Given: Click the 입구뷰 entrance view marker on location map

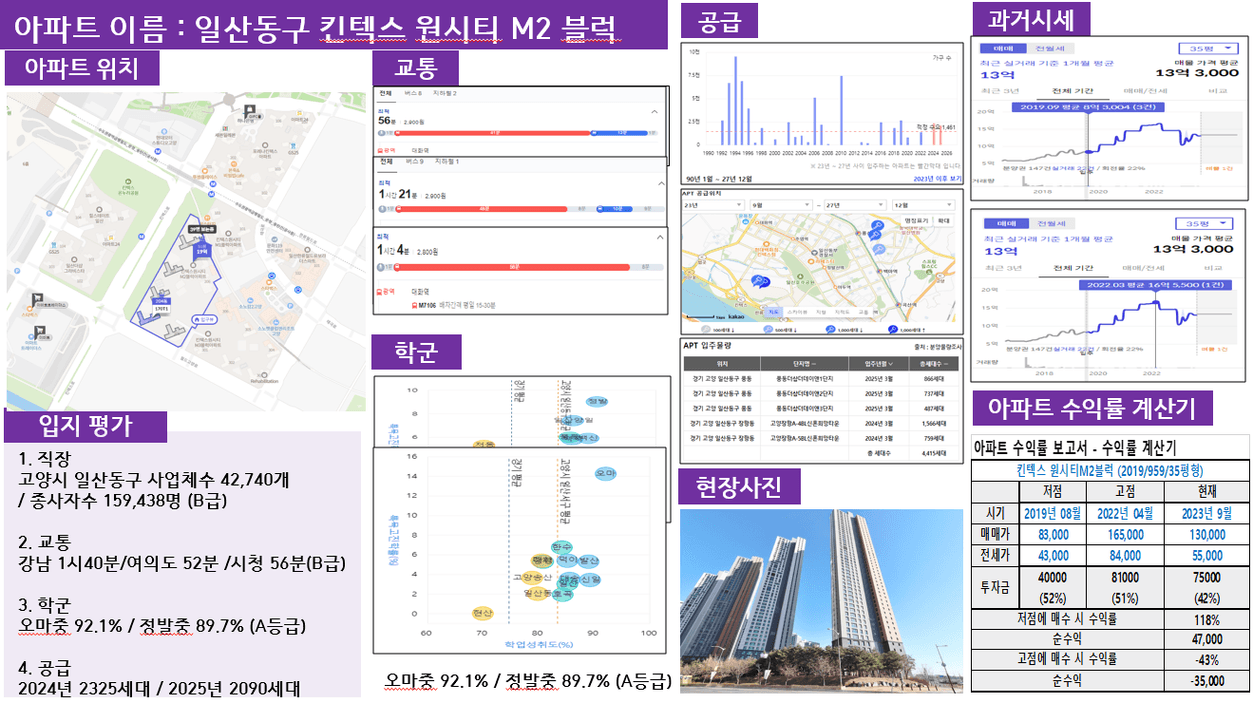Looking at the screenshot, I should click(203, 320).
